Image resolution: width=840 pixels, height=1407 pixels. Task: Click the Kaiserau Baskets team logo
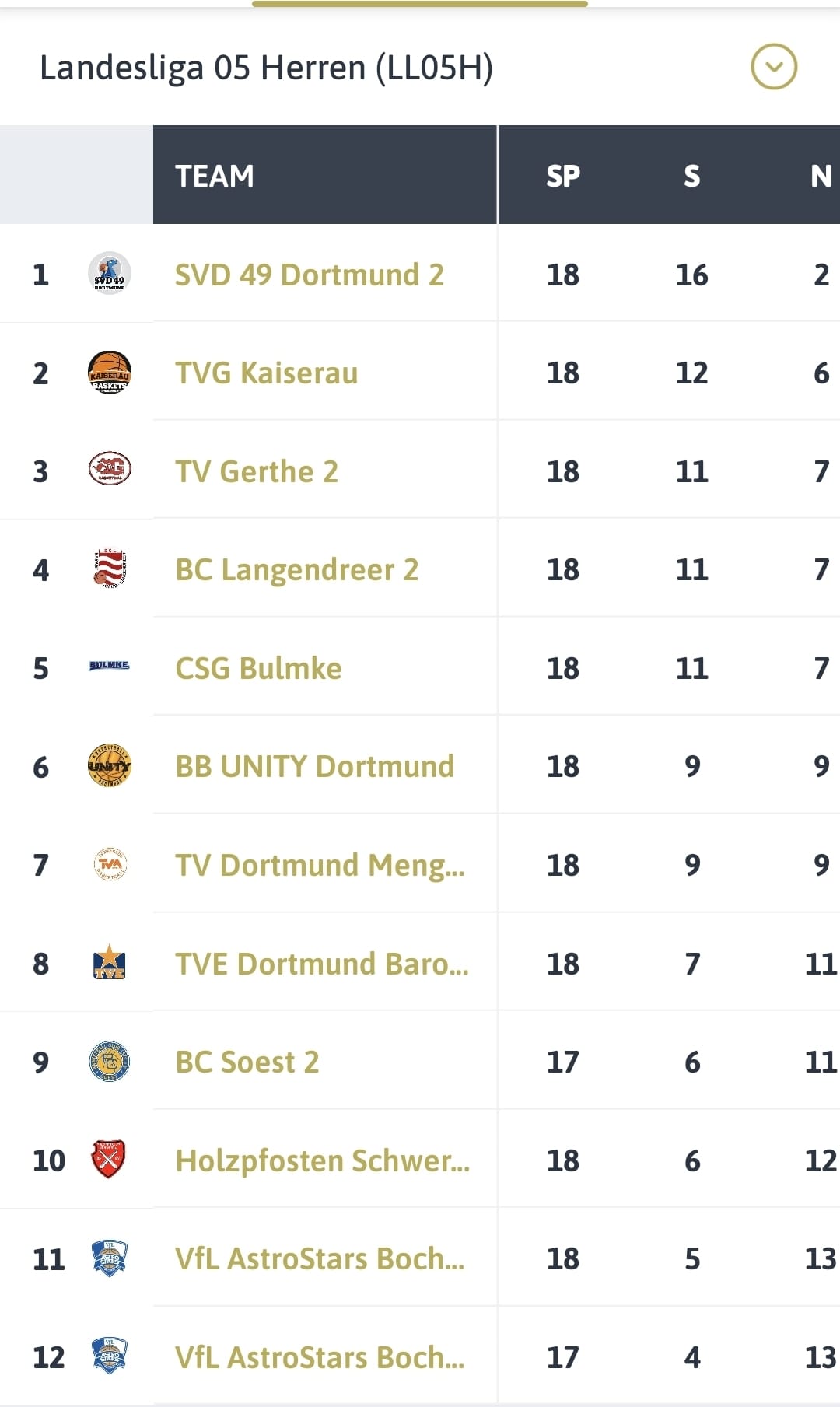110,373
